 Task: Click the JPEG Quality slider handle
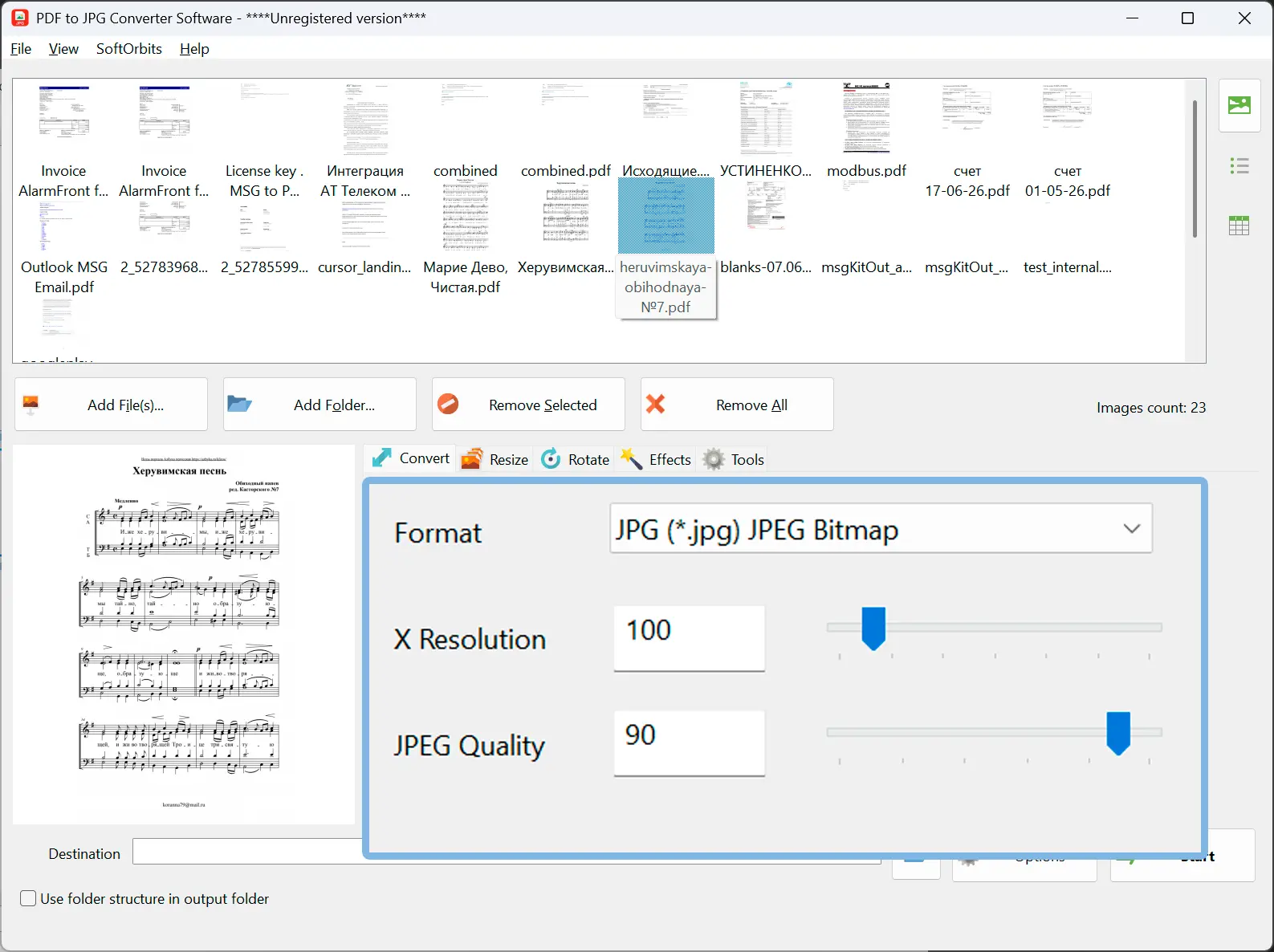[x=1118, y=733]
